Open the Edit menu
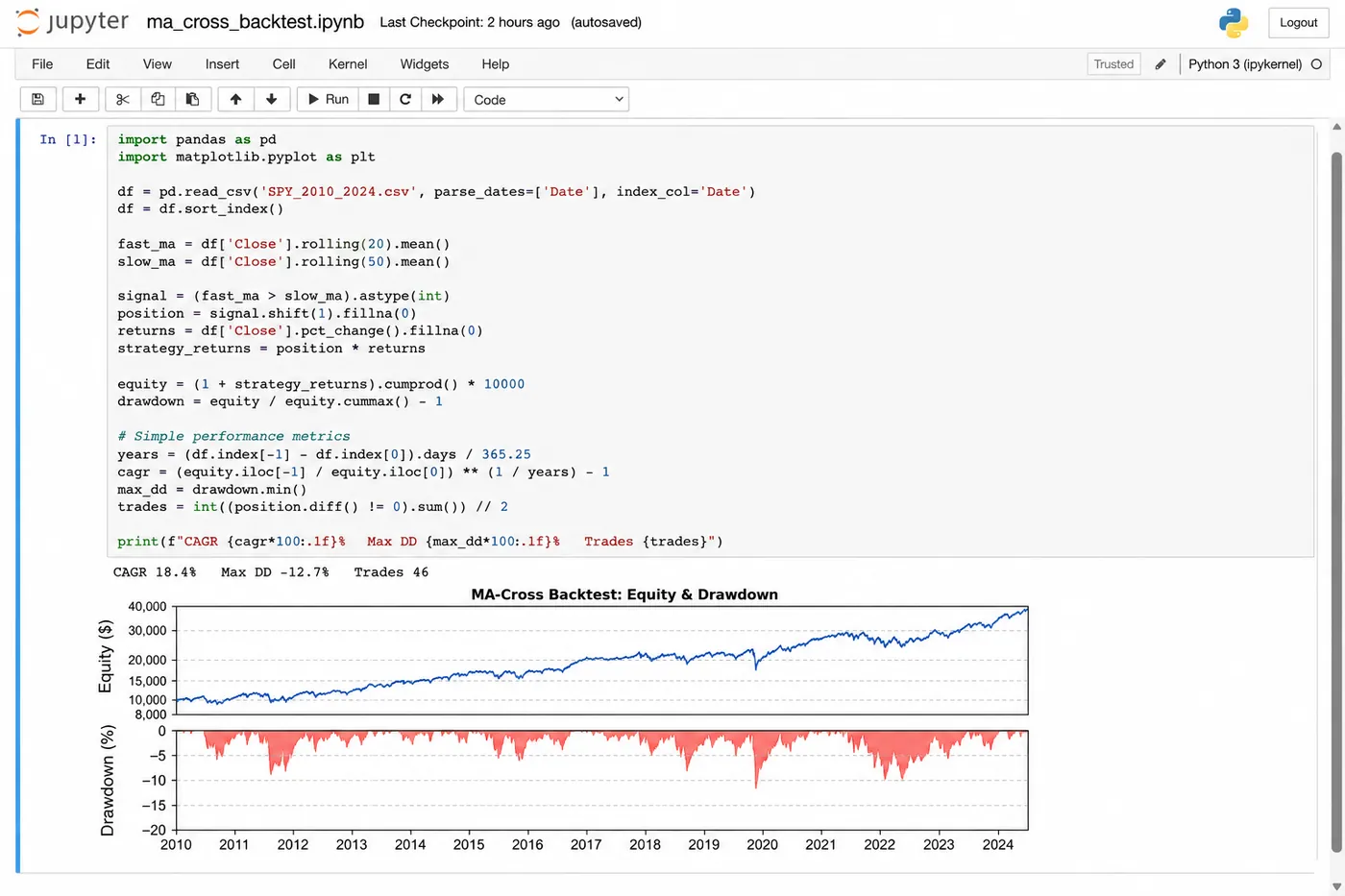Screen dimensions: 1345x896 point(98,64)
